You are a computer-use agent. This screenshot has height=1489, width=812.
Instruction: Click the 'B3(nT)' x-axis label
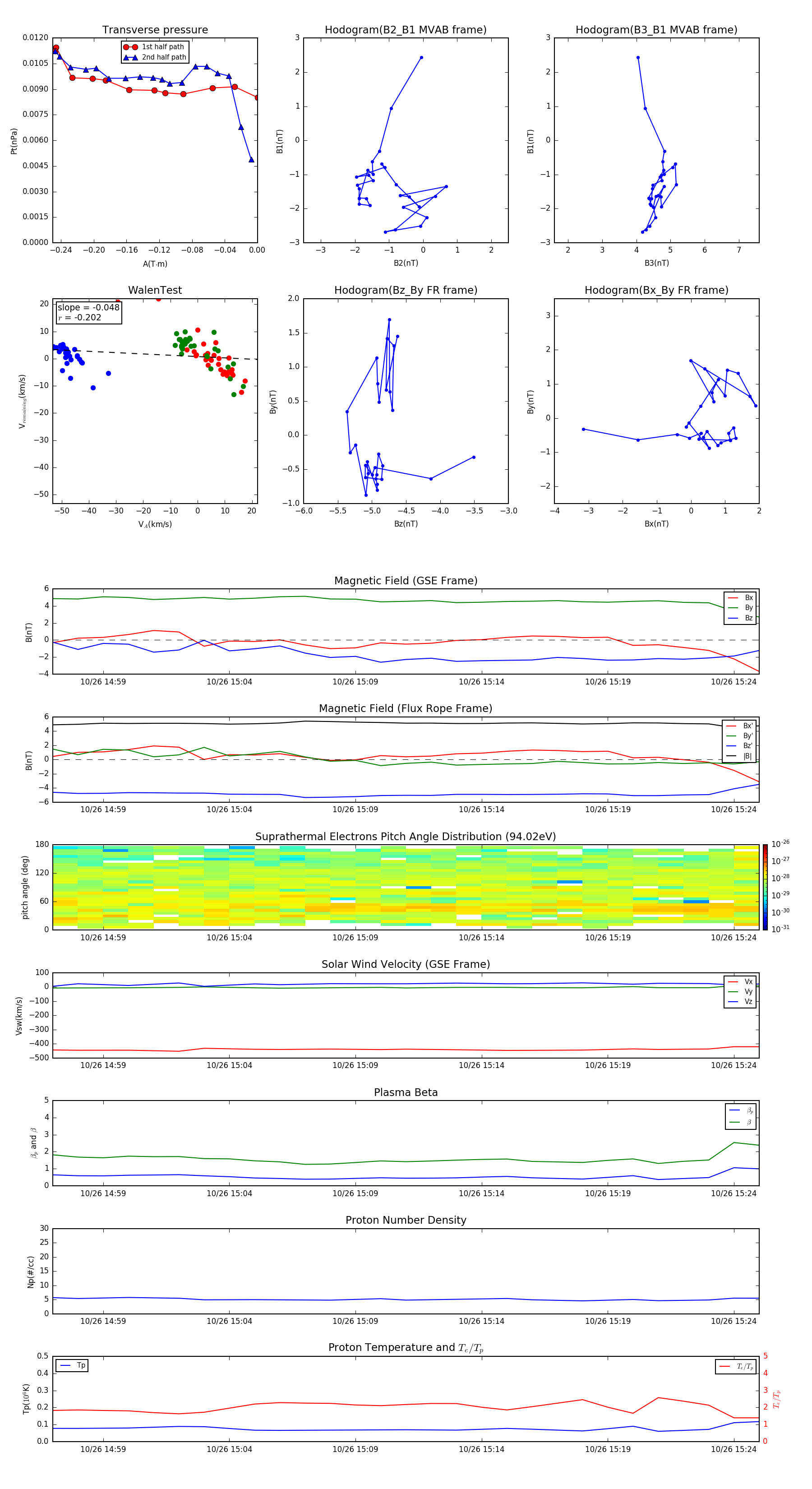click(x=656, y=263)
